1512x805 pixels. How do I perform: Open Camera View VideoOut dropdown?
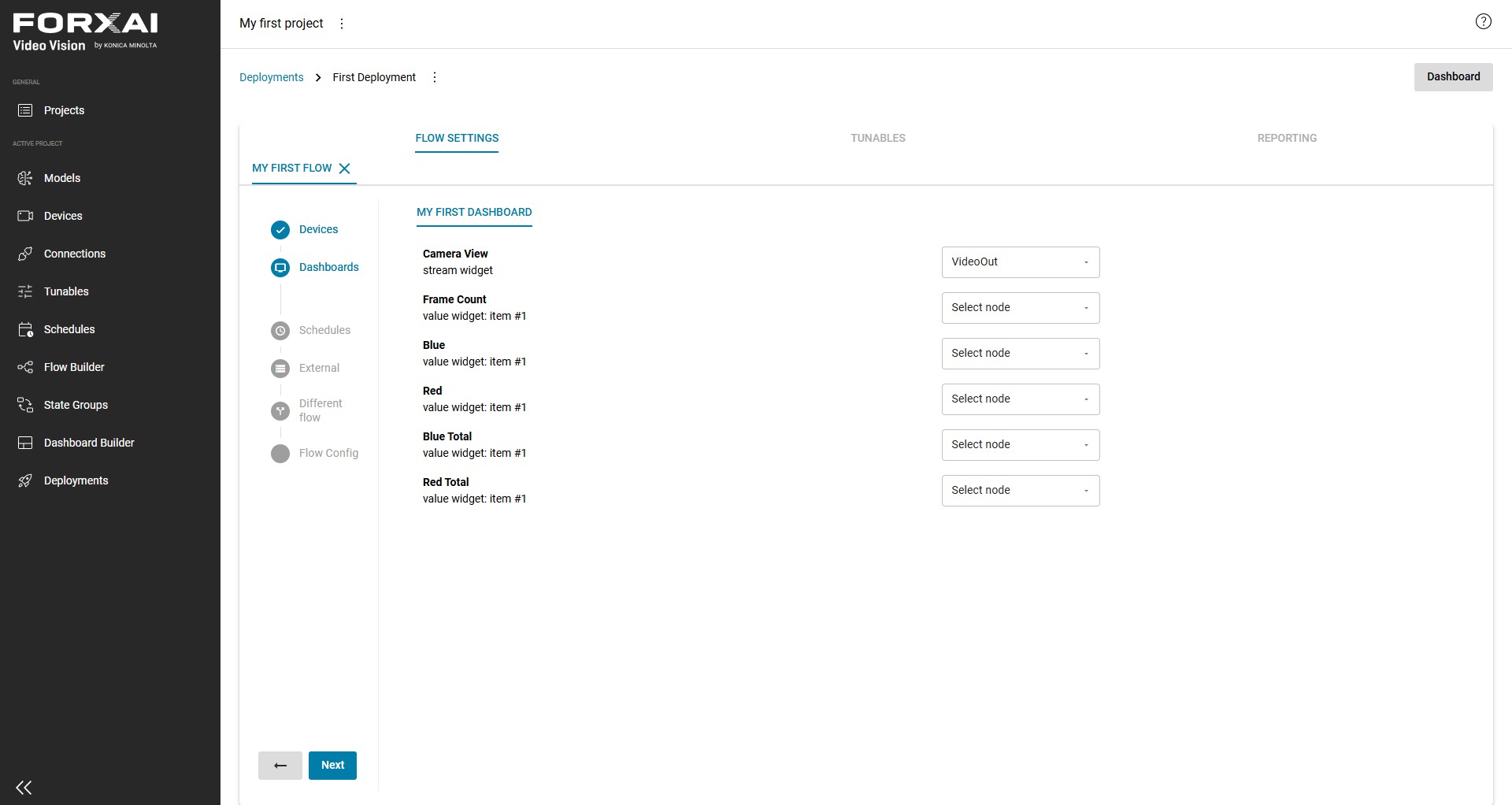coord(1021,262)
